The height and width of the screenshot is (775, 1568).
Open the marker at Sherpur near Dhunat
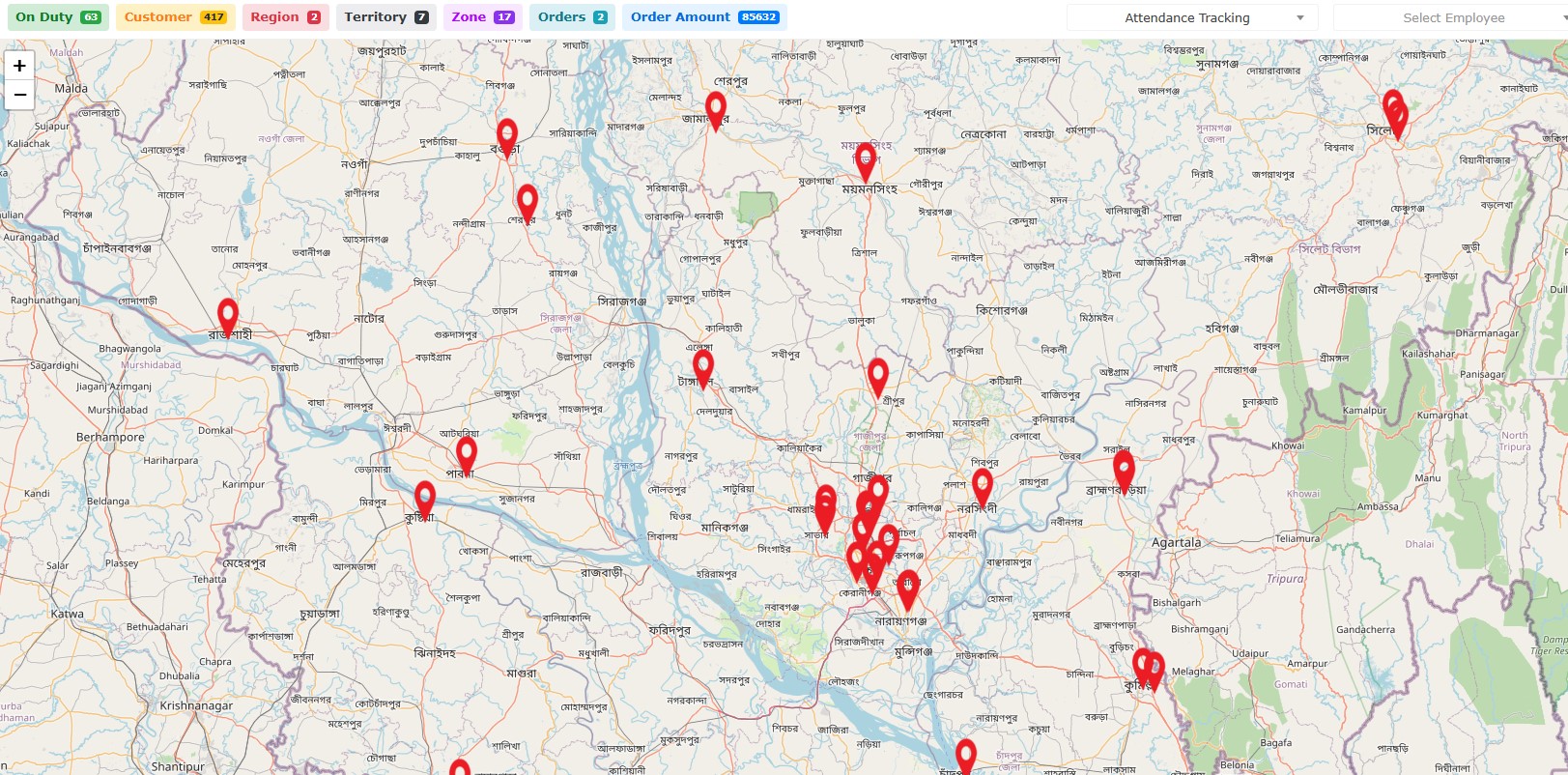pos(527,204)
